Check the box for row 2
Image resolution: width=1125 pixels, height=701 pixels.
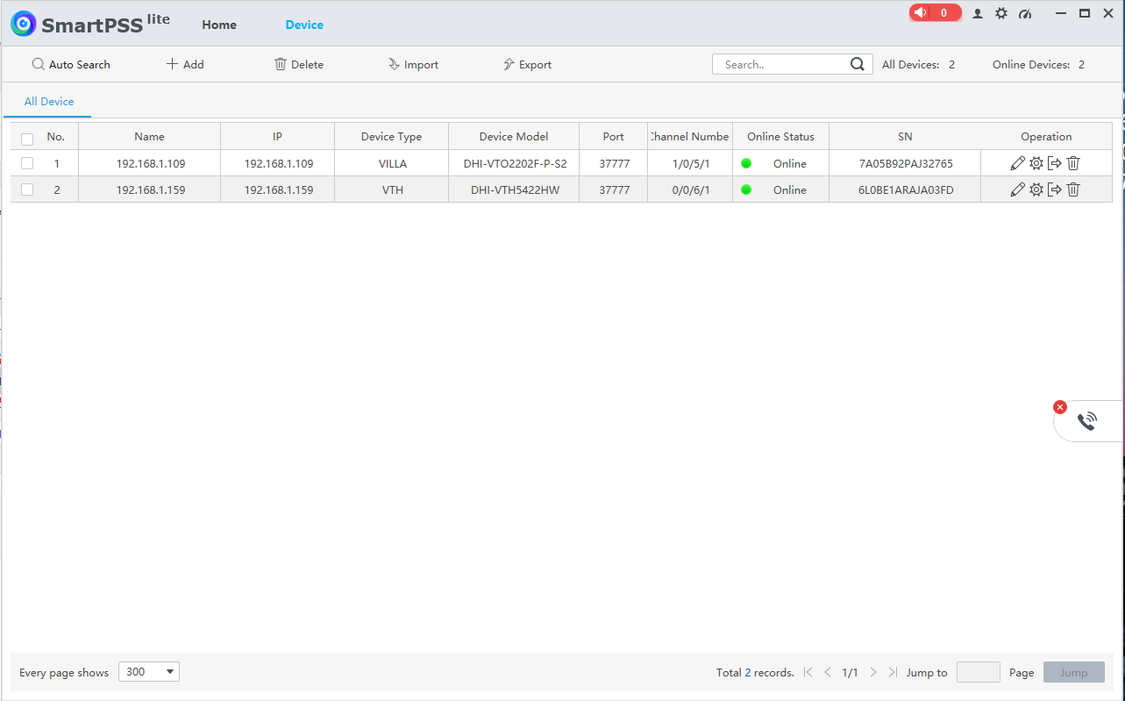pos(27,190)
